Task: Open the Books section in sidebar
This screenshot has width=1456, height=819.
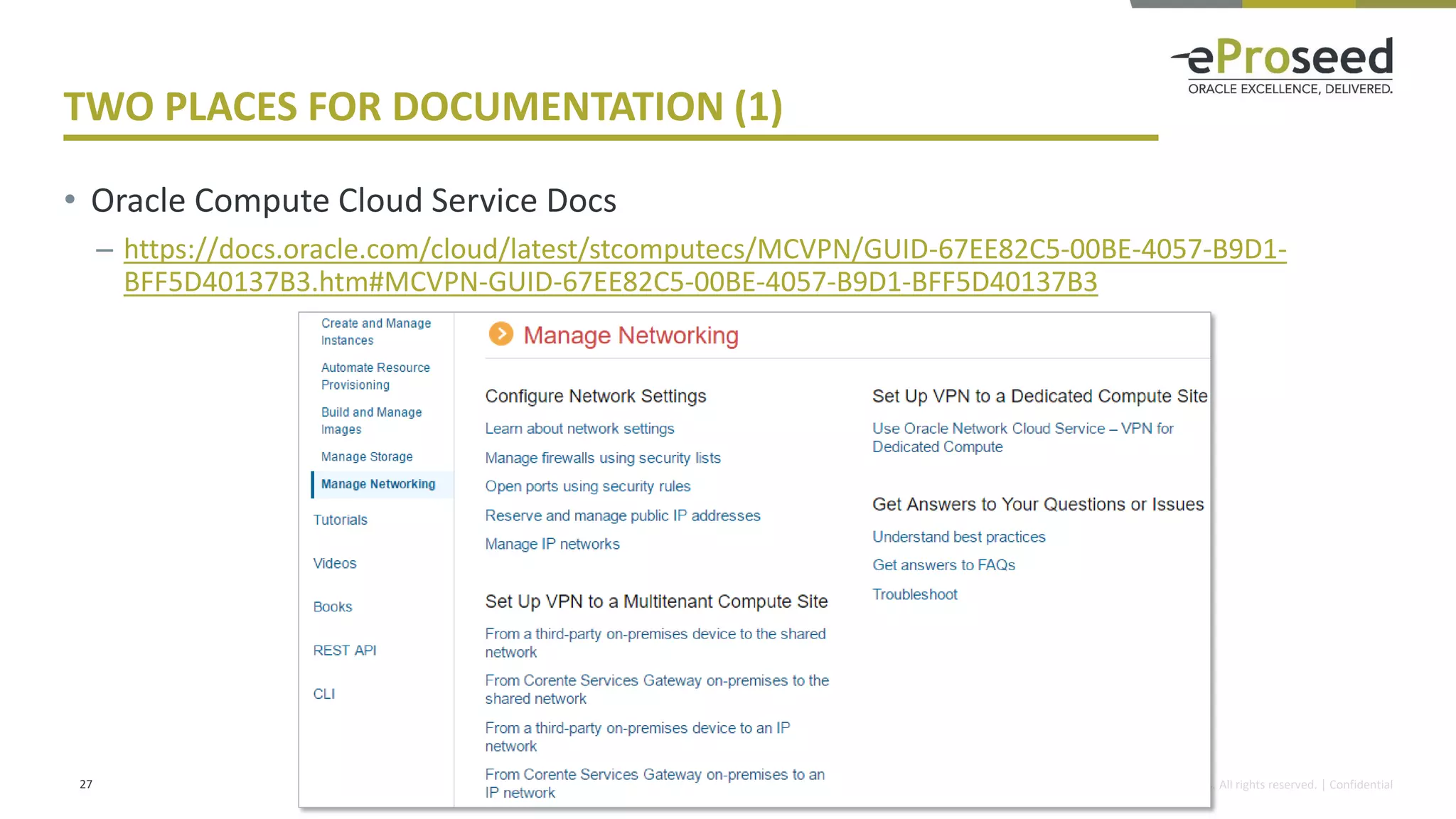Action: click(332, 606)
